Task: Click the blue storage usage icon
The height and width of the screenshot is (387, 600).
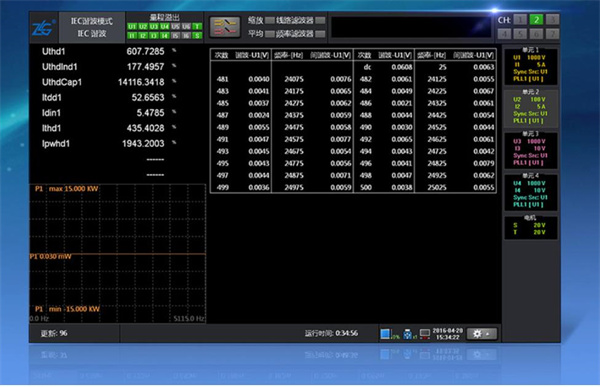Action: tap(385, 334)
